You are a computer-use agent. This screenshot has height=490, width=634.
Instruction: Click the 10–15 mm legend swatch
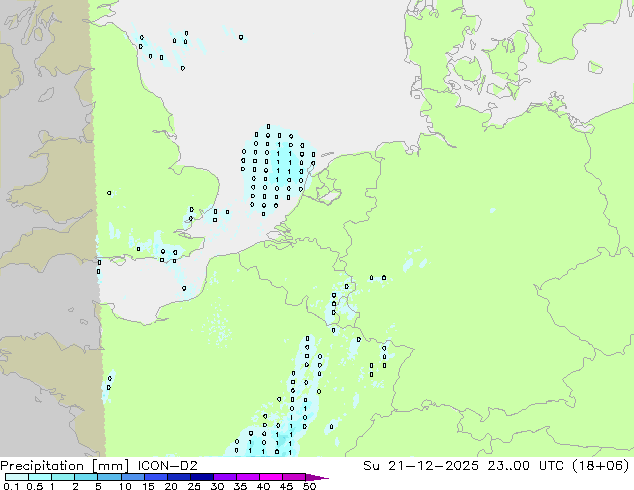132,477
